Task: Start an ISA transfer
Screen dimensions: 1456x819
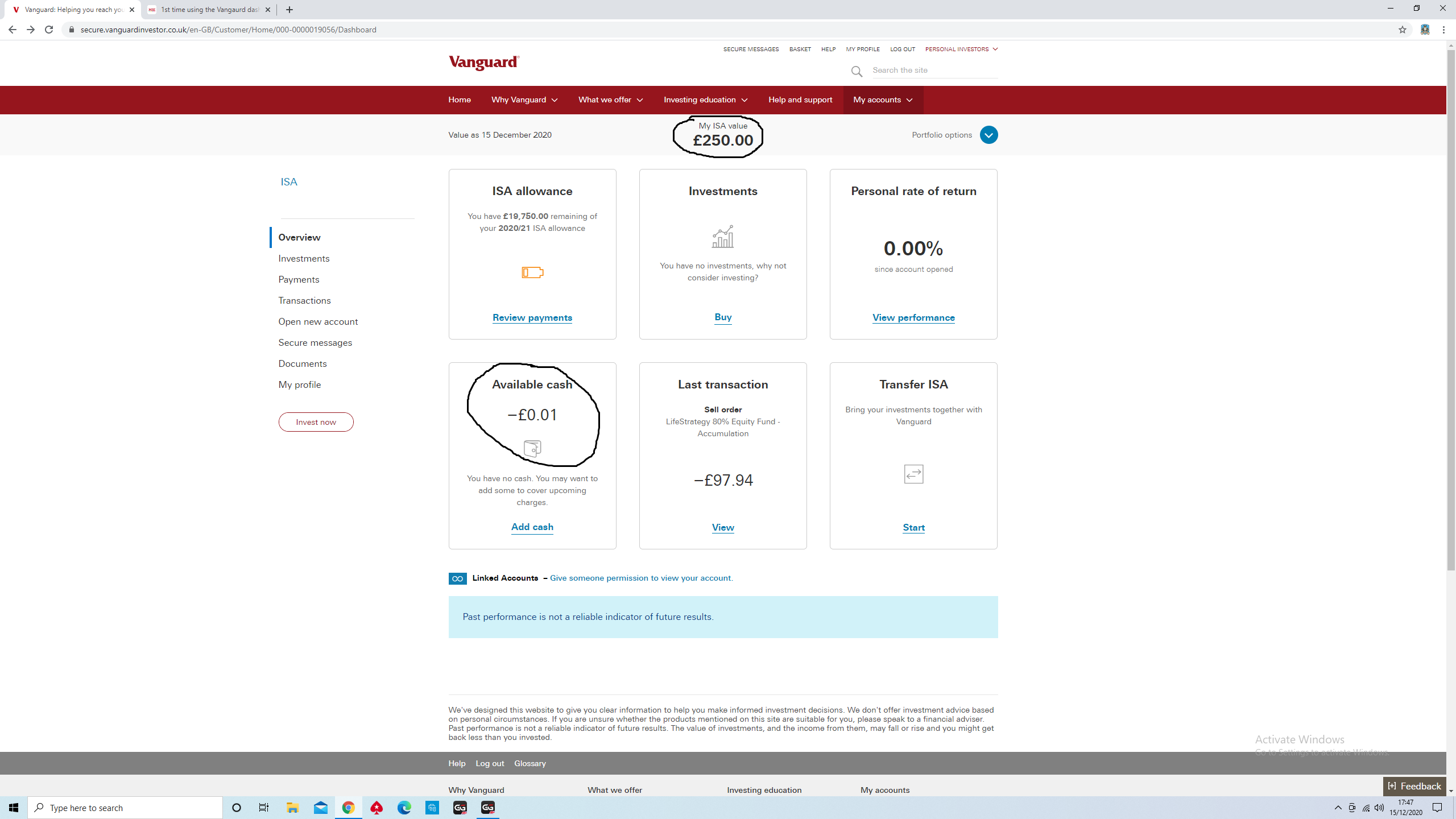Action: 913,528
